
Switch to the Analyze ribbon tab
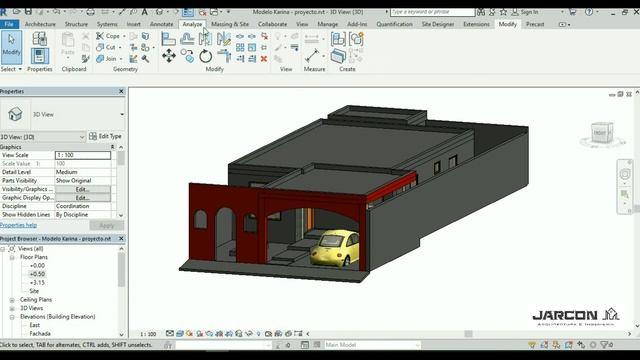coord(192,24)
